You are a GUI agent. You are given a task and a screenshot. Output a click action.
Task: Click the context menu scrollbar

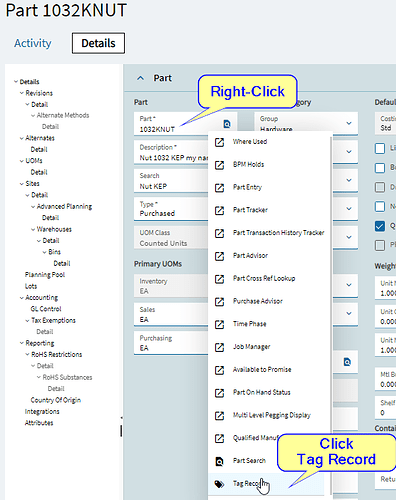tap(331, 313)
